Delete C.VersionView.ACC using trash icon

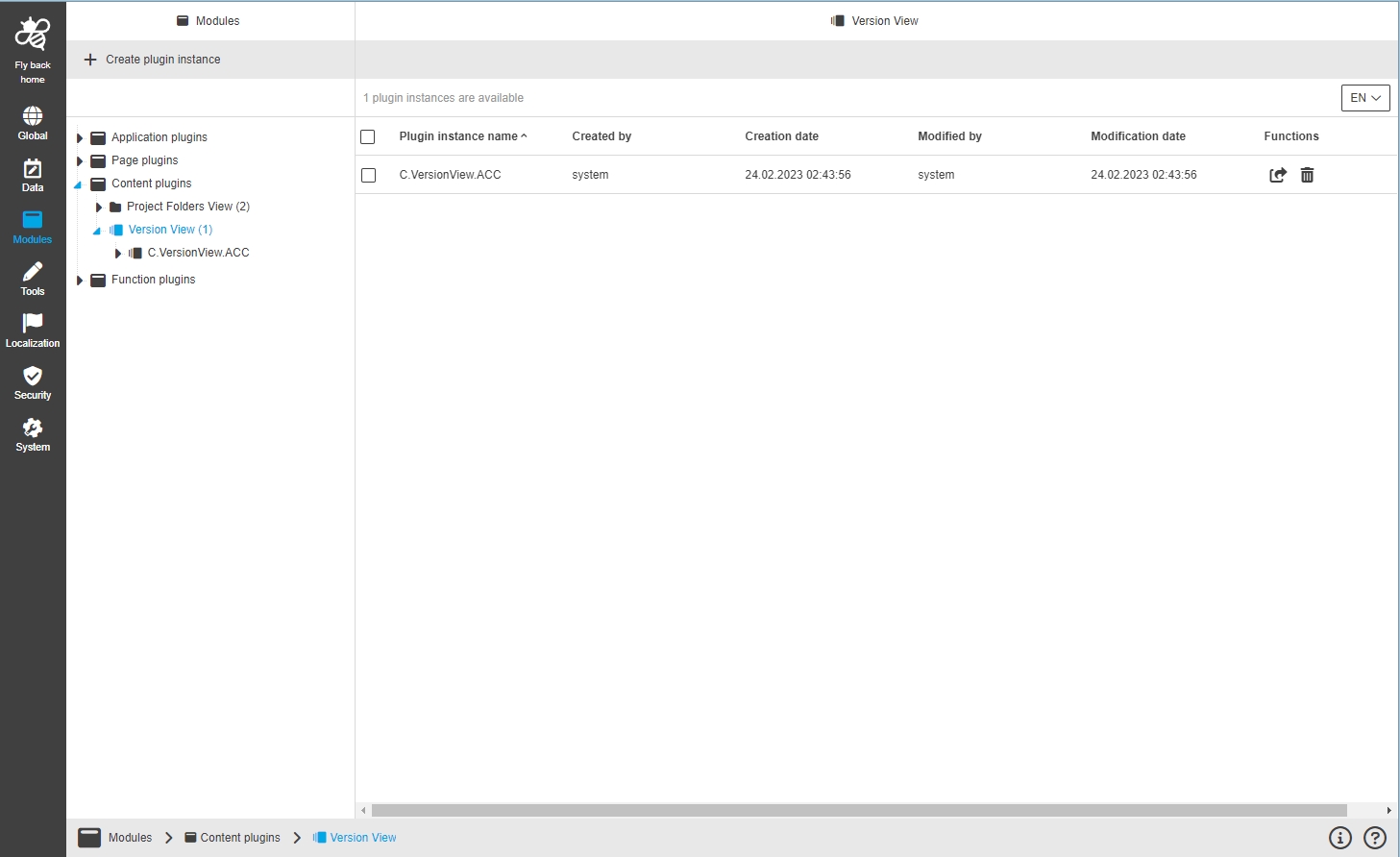coord(1307,175)
